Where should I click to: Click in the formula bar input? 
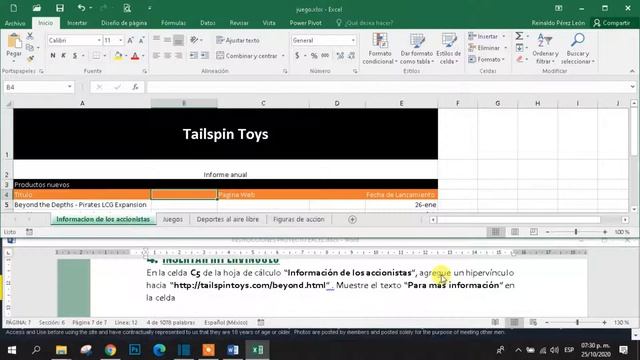click(386, 87)
